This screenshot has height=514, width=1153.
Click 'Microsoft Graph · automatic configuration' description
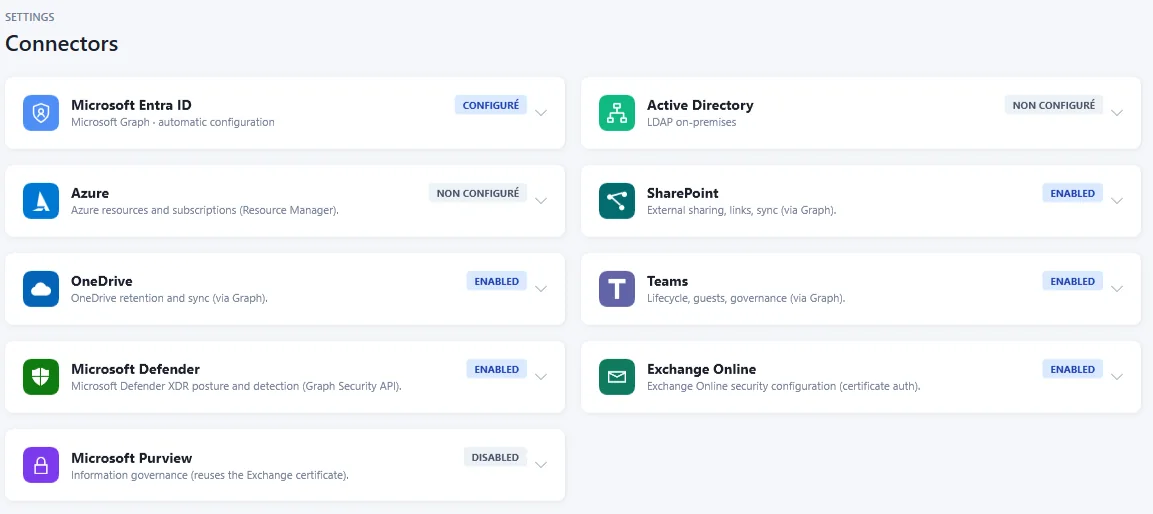point(173,122)
